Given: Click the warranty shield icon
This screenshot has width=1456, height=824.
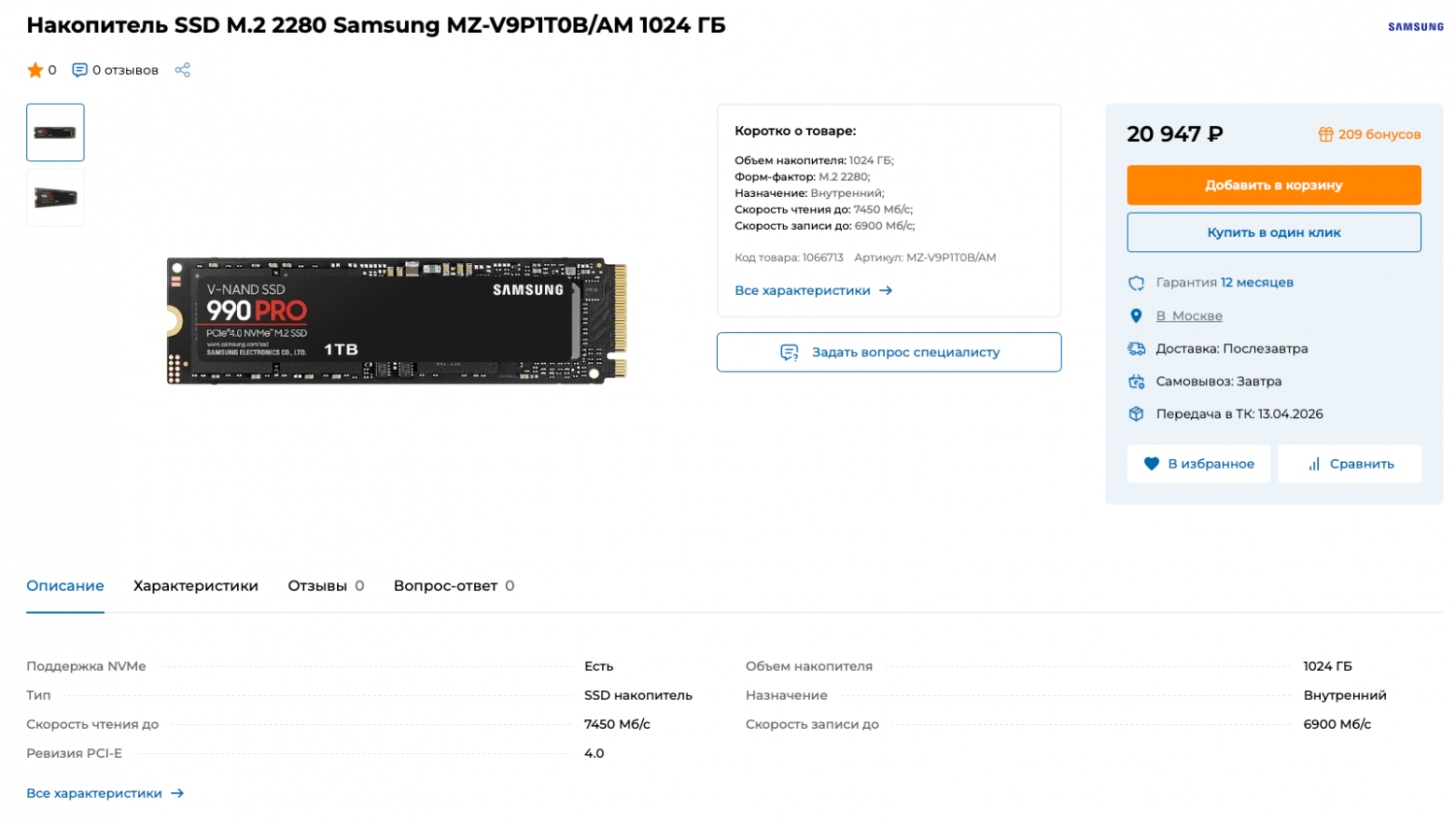Looking at the screenshot, I should click(1136, 283).
